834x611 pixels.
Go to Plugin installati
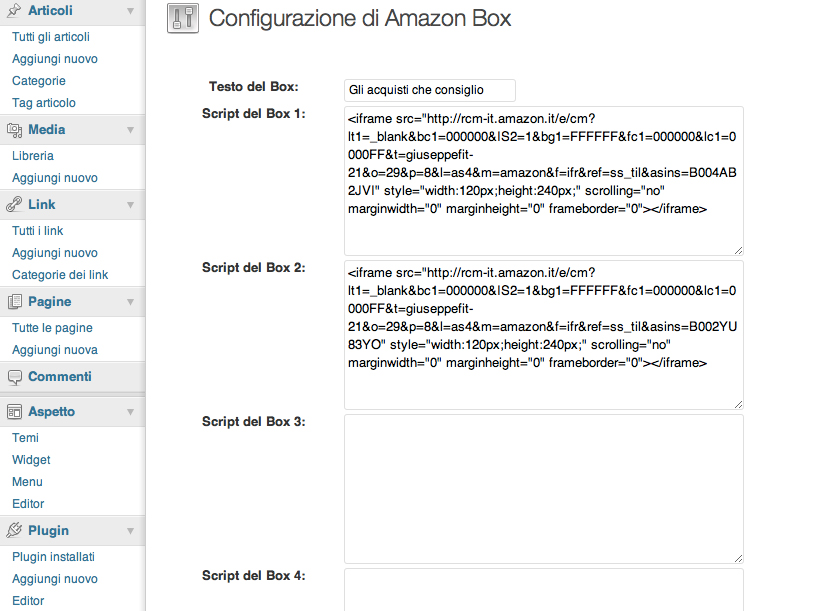53,557
